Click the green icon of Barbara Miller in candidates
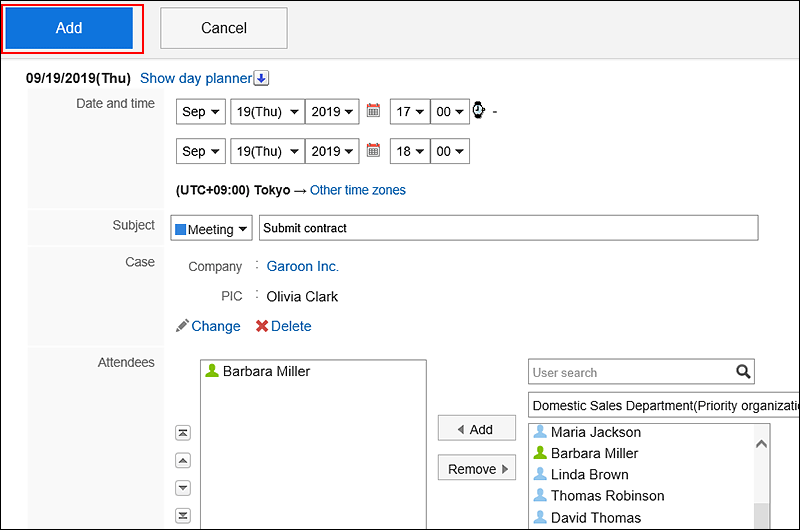The image size is (800, 530). pos(540,453)
